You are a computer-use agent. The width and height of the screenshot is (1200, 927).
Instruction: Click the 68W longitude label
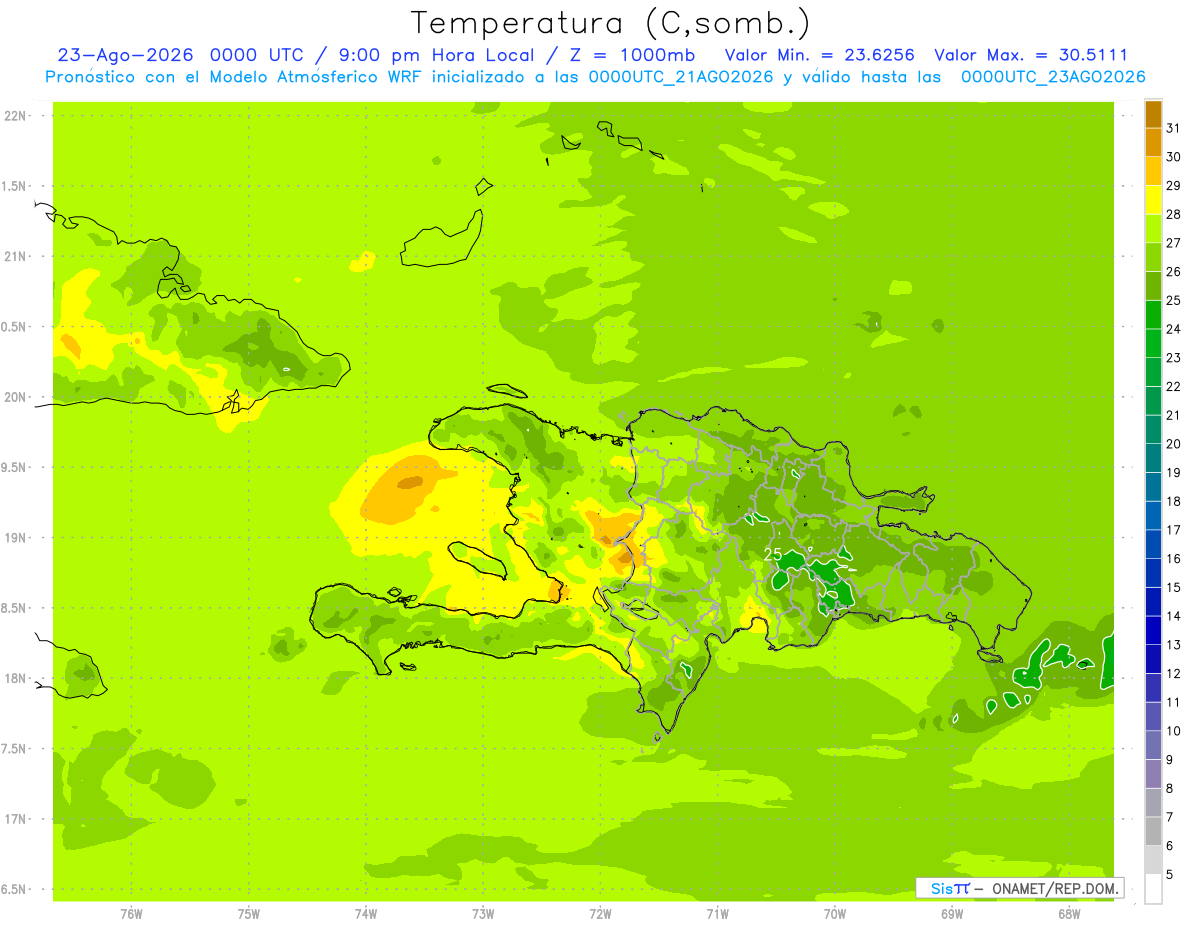[1069, 913]
